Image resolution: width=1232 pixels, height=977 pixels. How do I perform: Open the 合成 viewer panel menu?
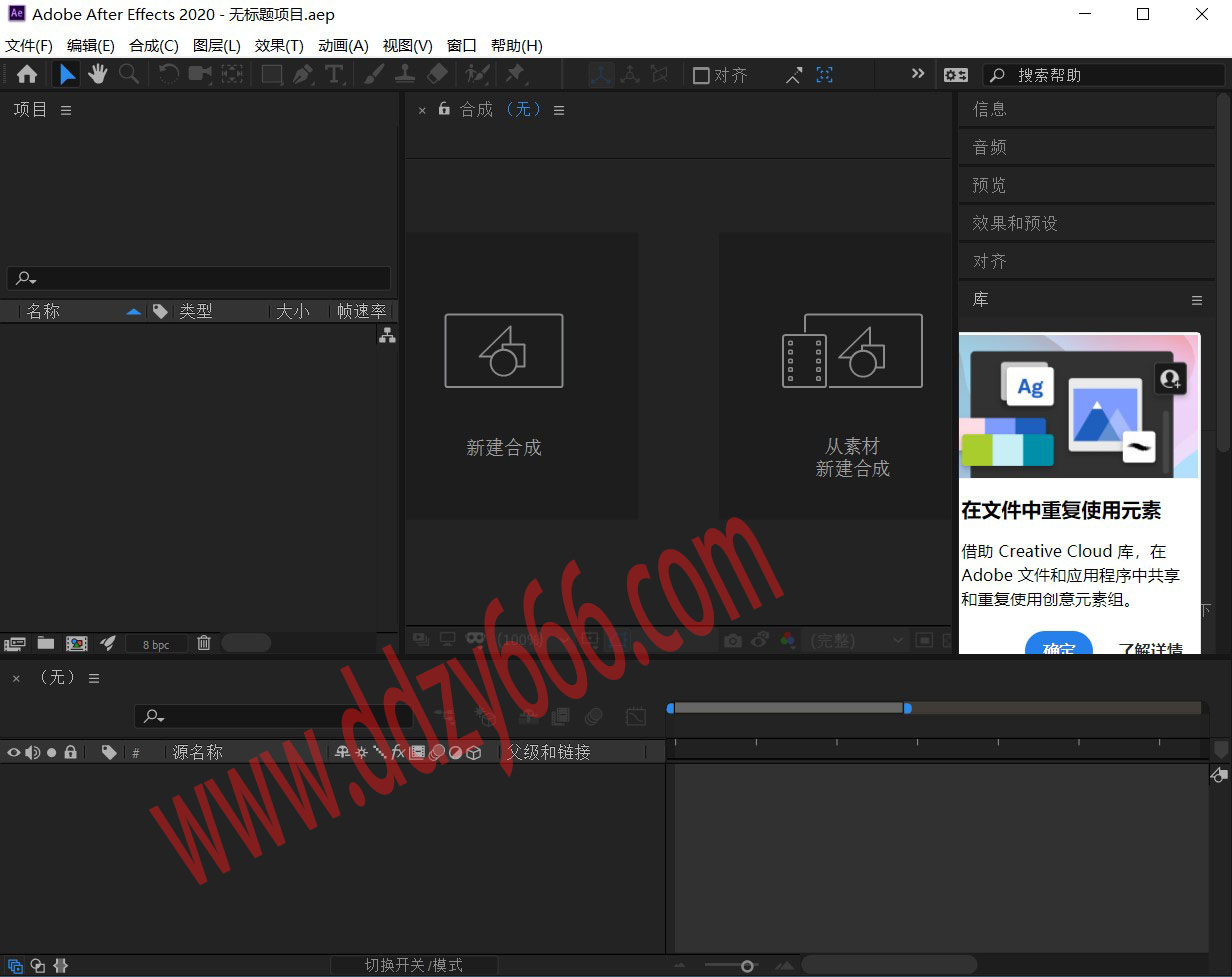pyautogui.click(x=559, y=110)
